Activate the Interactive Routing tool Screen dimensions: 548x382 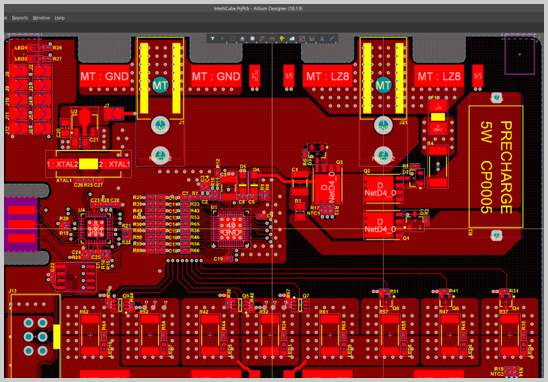tap(262, 39)
